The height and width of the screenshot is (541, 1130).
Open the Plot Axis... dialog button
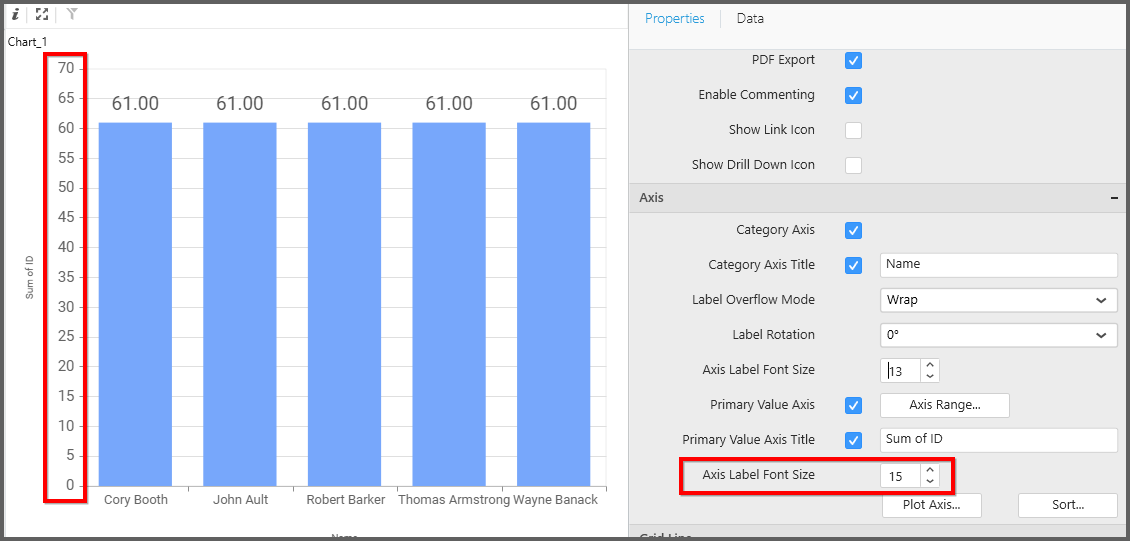931,505
